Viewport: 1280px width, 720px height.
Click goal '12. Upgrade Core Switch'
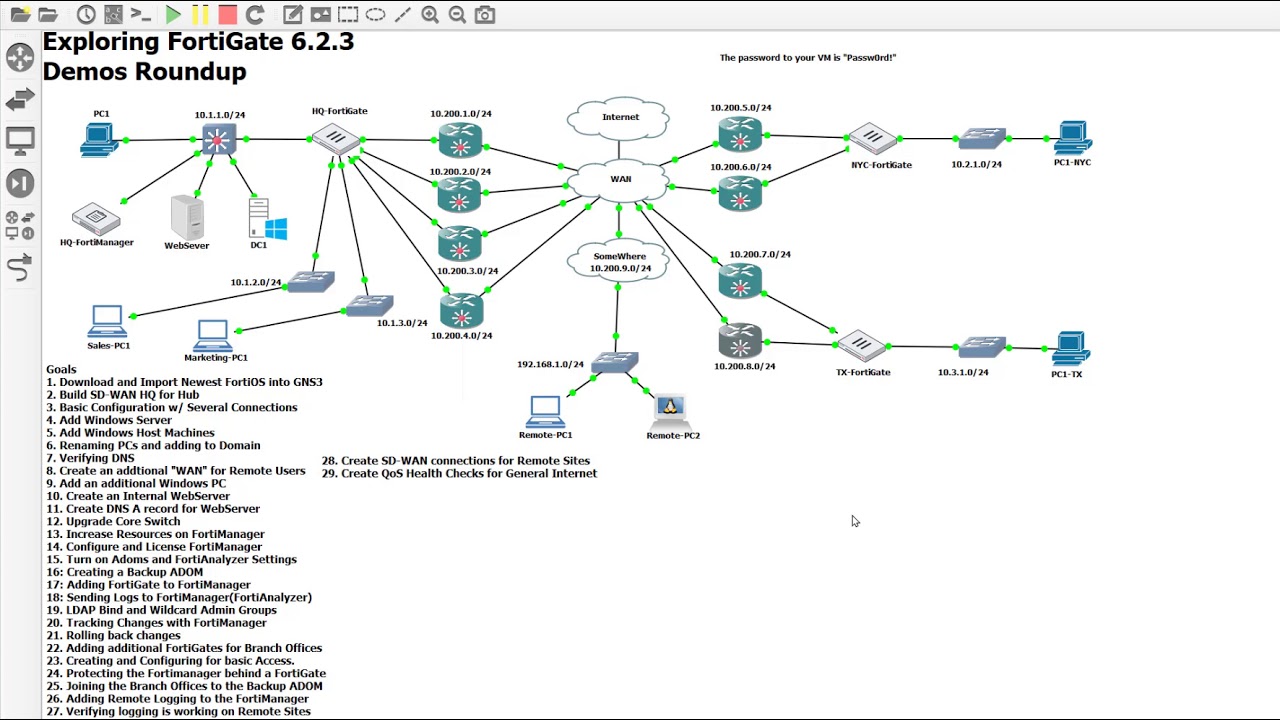[113, 522]
